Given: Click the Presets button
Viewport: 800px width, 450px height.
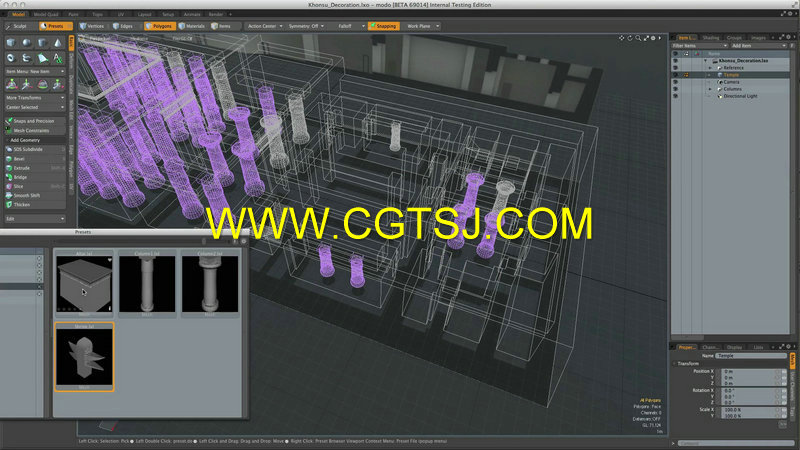Looking at the screenshot, I should tap(56, 26).
